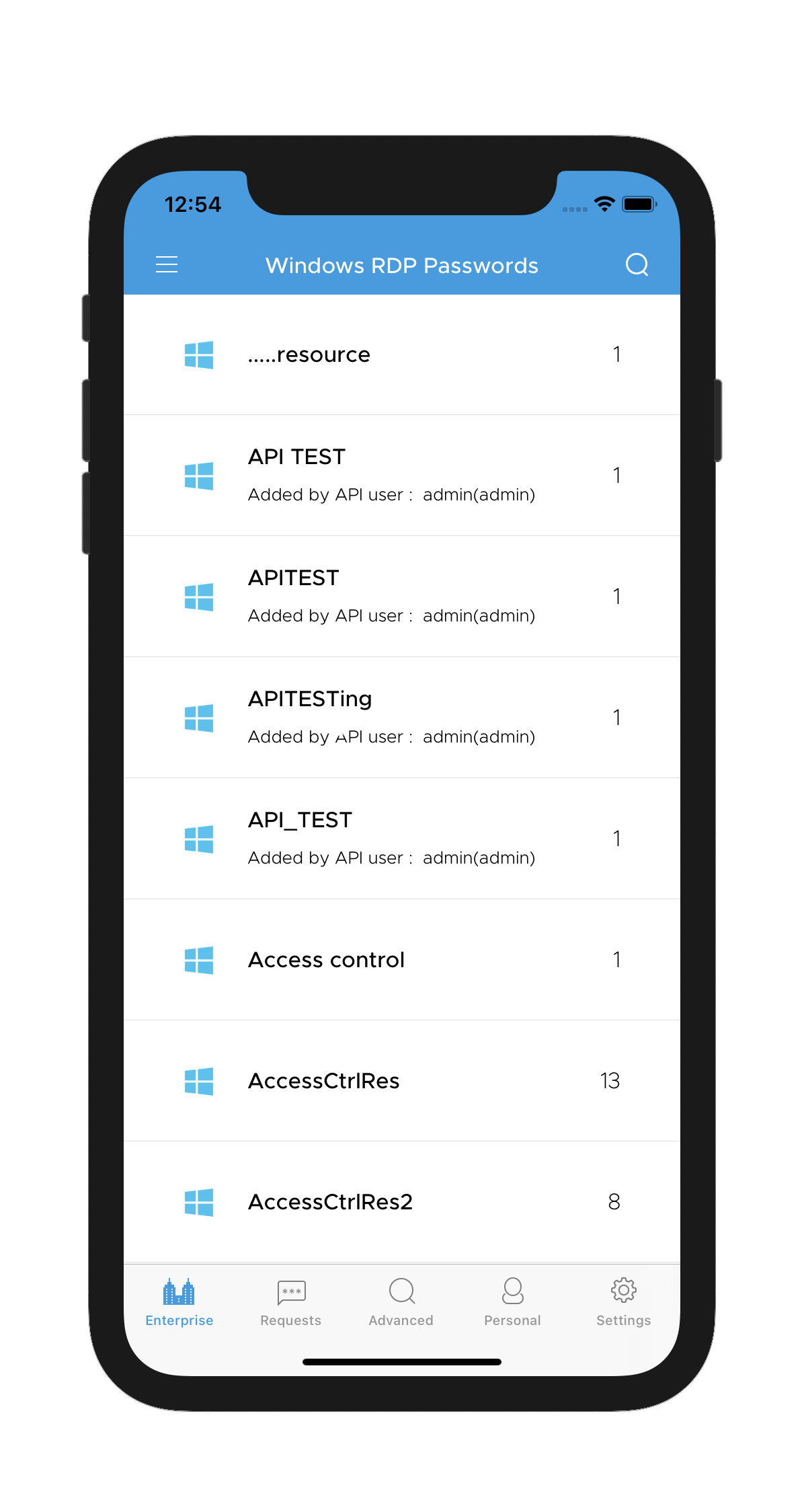Click the Windows icon beside API TEST
The height and width of the screenshot is (1512, 804).
(199, 476)
